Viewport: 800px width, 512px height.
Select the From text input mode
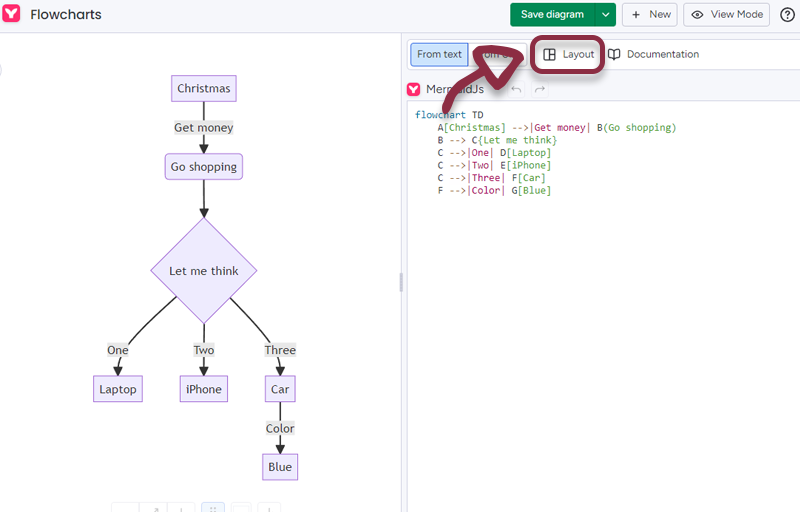[x=439, y=54]
